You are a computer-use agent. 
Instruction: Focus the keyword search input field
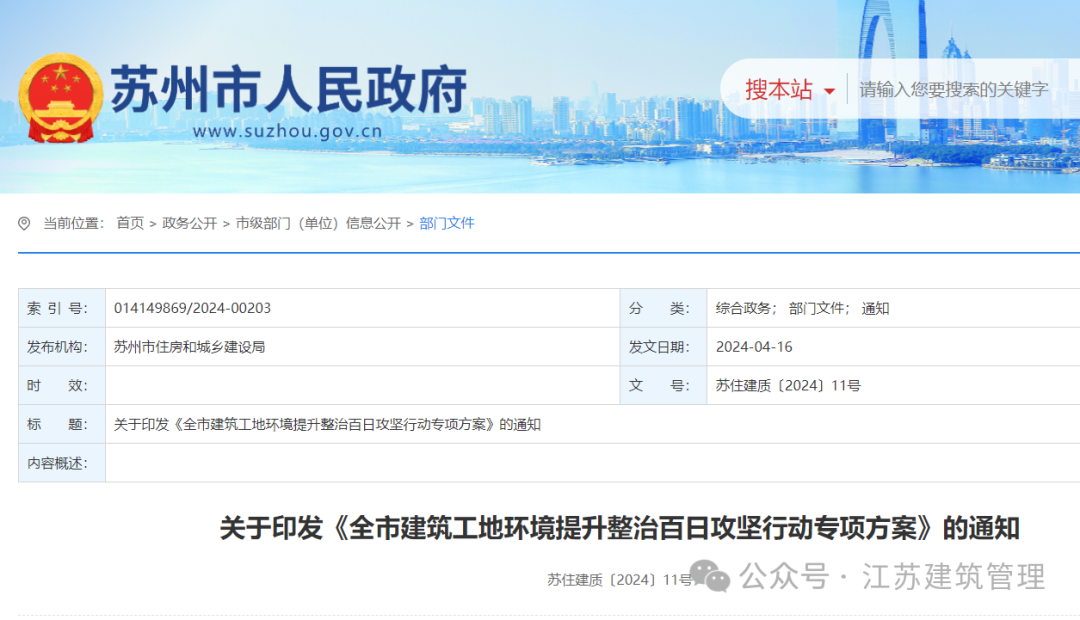953,89
